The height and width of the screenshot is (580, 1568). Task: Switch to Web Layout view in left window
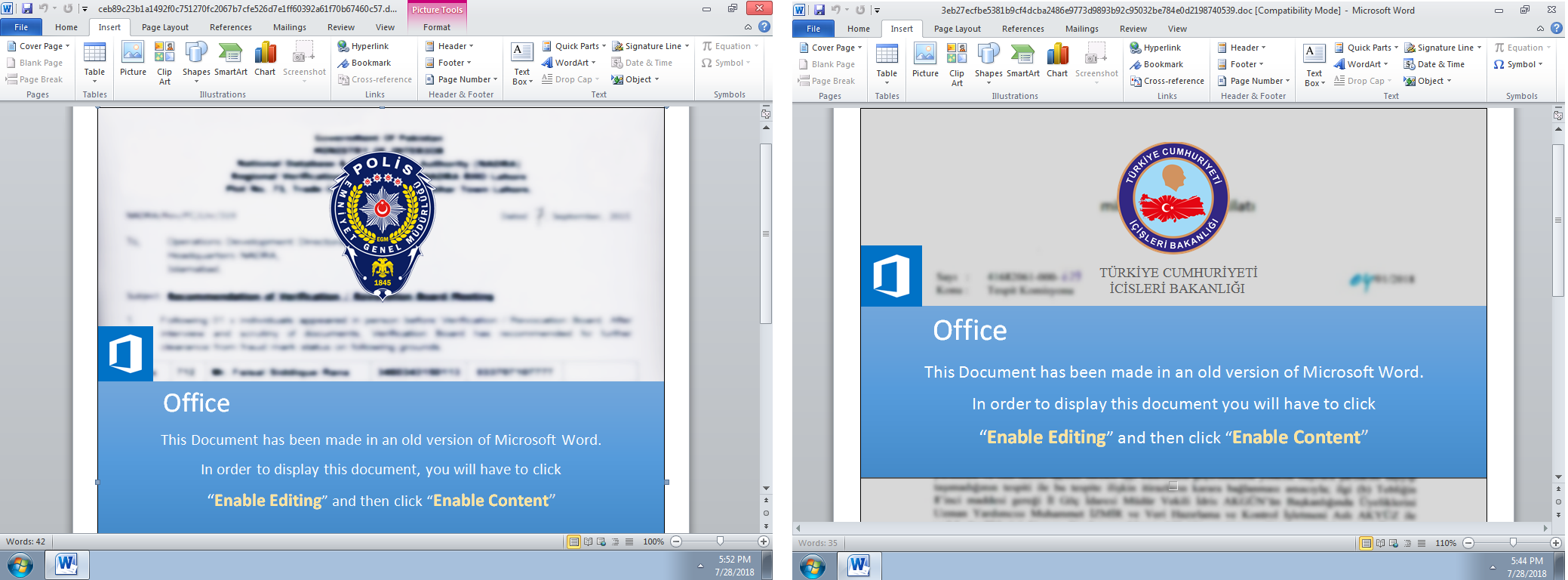(601, 541)
